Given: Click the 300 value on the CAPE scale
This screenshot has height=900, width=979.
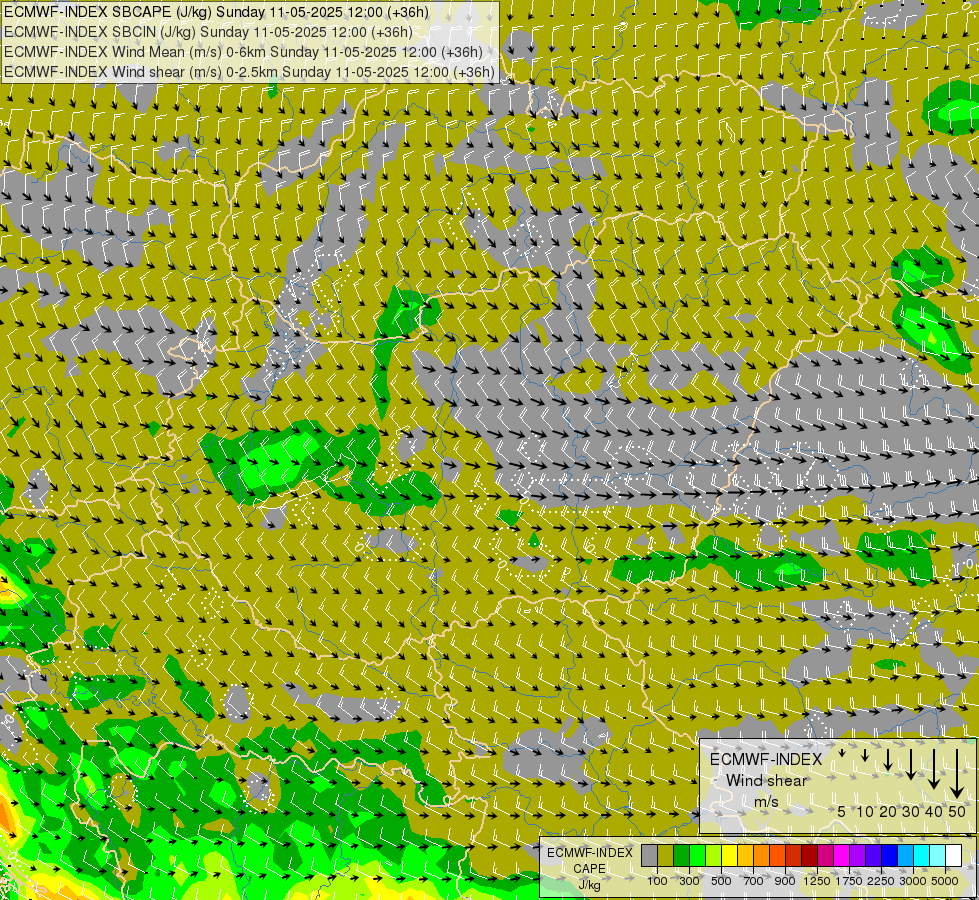Looking at the screenshot, I should pyautogui.click(x=689, y=881).
